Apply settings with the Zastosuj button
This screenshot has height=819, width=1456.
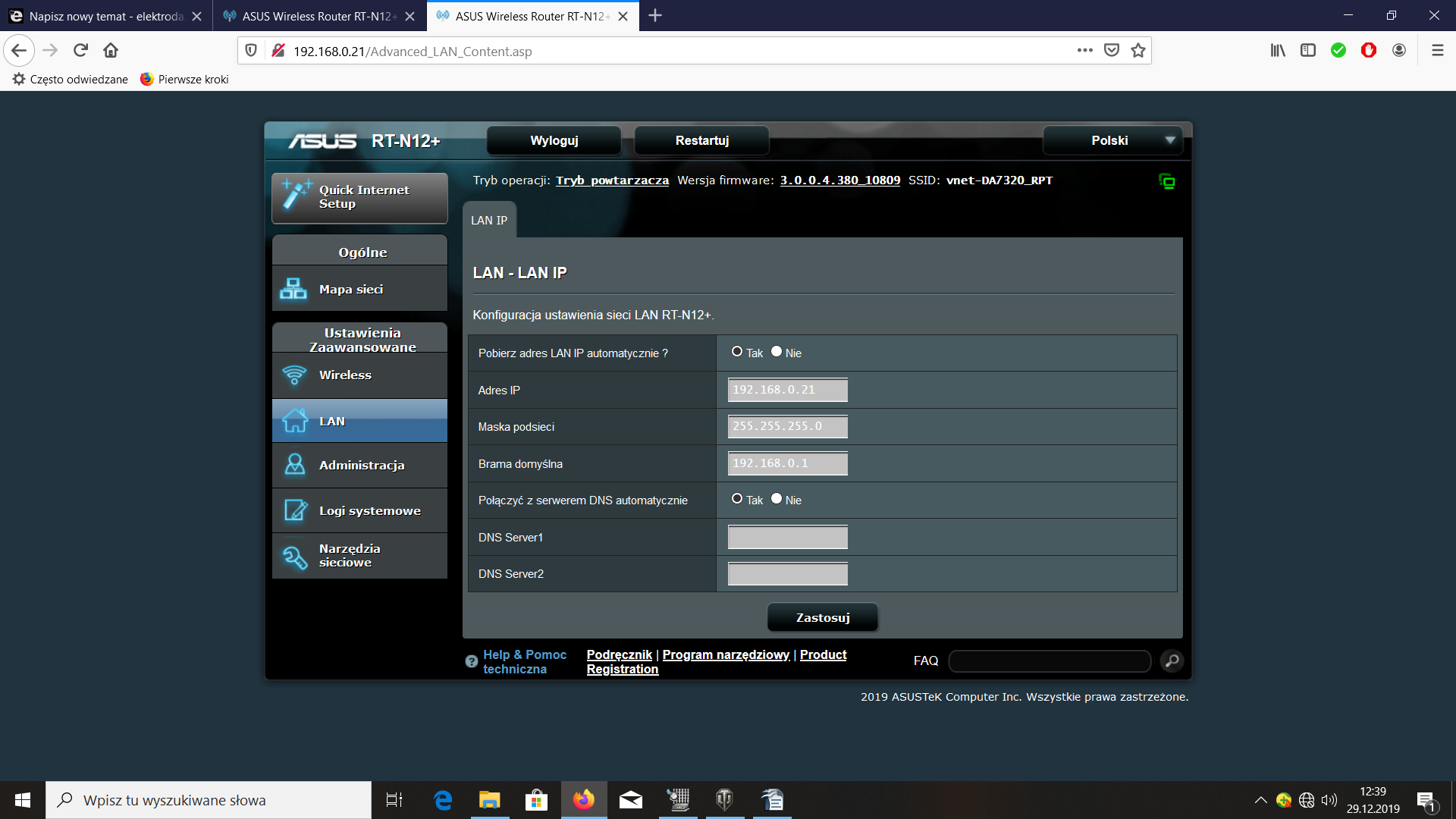[x=822, y=617]
